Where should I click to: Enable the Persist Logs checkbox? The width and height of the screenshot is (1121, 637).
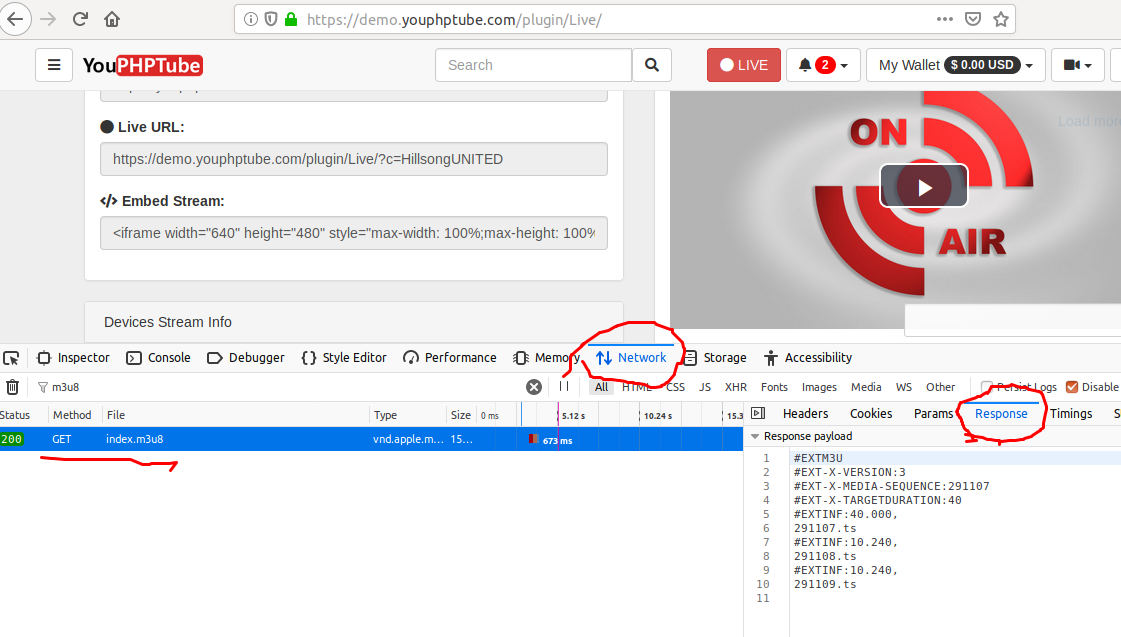985,387
